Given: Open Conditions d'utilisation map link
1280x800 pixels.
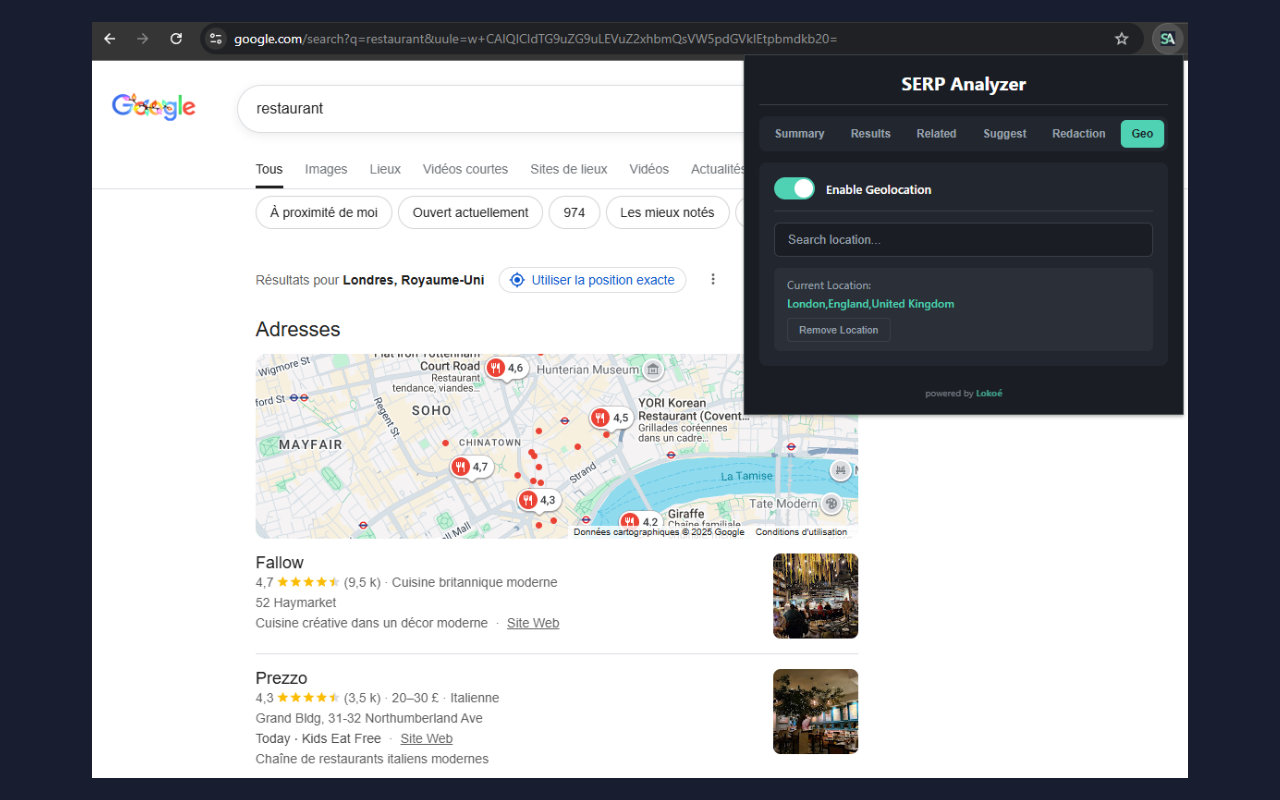Looking at the screenshot, I should pos(801,532).
